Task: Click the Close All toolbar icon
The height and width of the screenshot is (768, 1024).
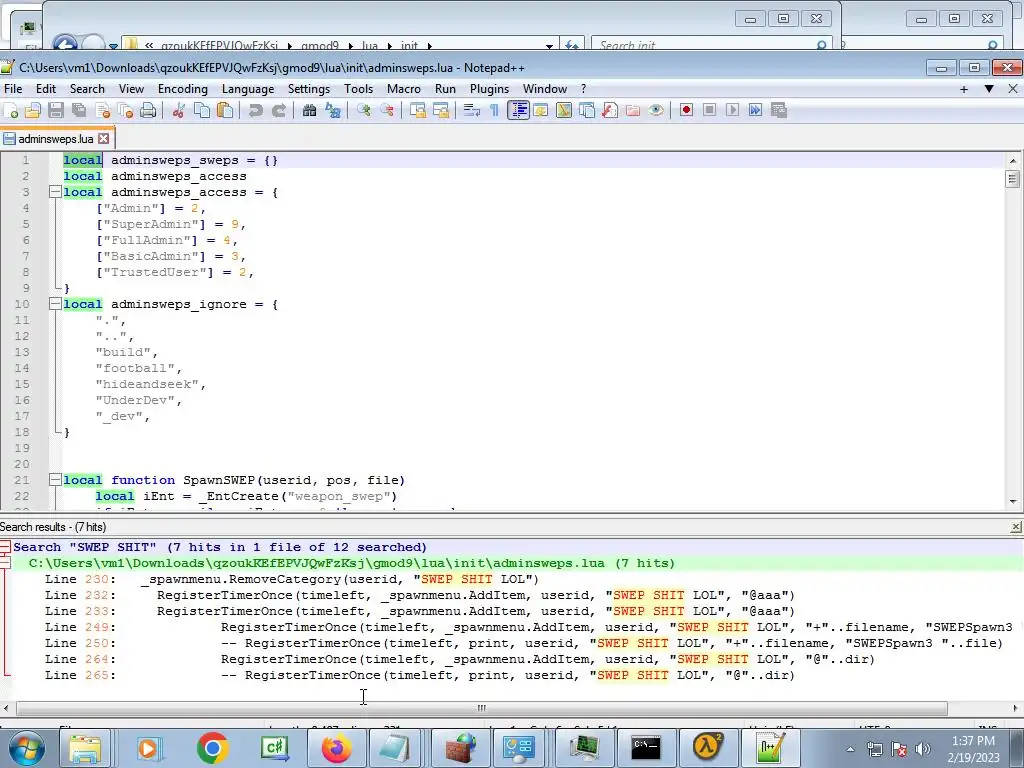Action: pos(125,110)
